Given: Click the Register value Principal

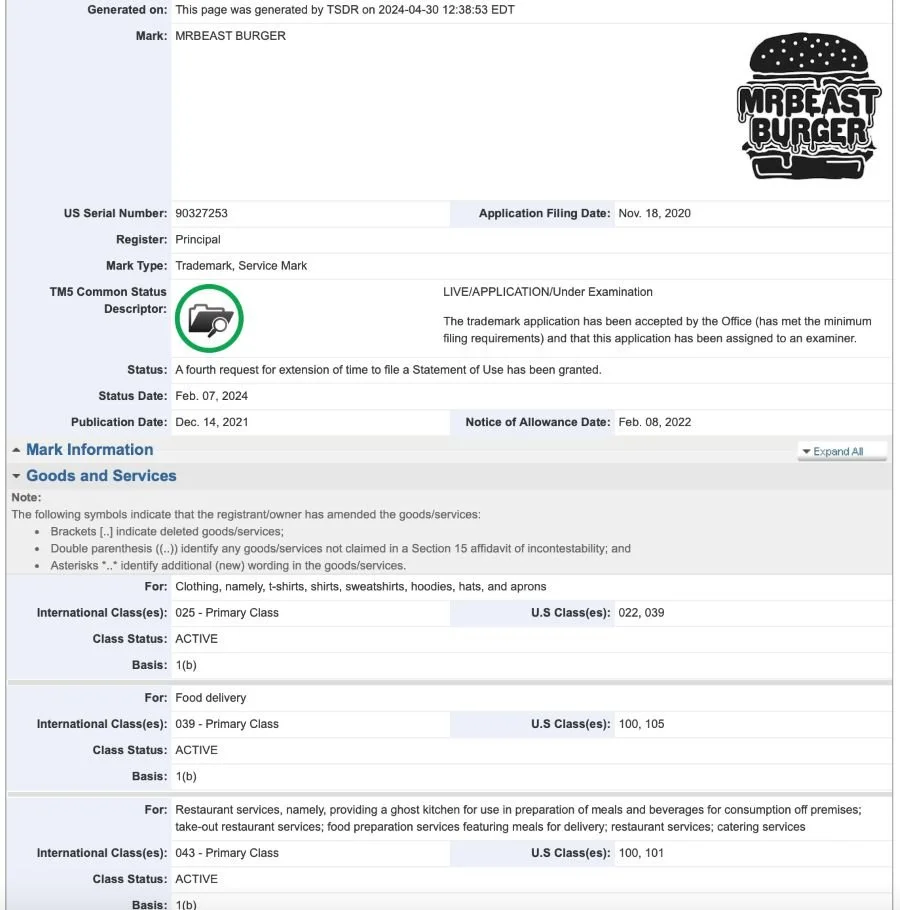Looking at the screenshot, I should click(198, 239).
